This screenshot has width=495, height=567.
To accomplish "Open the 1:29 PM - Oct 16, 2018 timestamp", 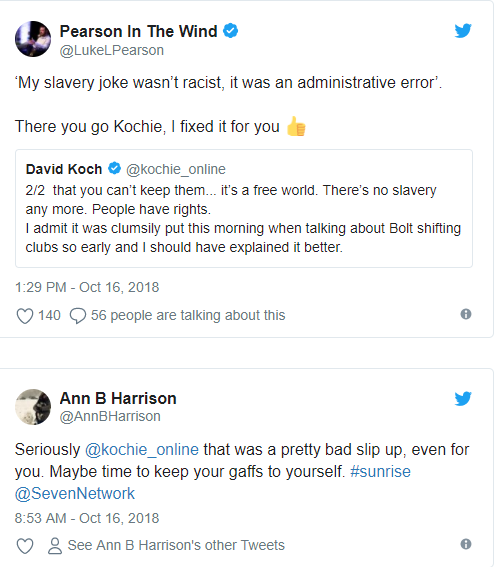I will pyautogui.click(x=87, y=287).
